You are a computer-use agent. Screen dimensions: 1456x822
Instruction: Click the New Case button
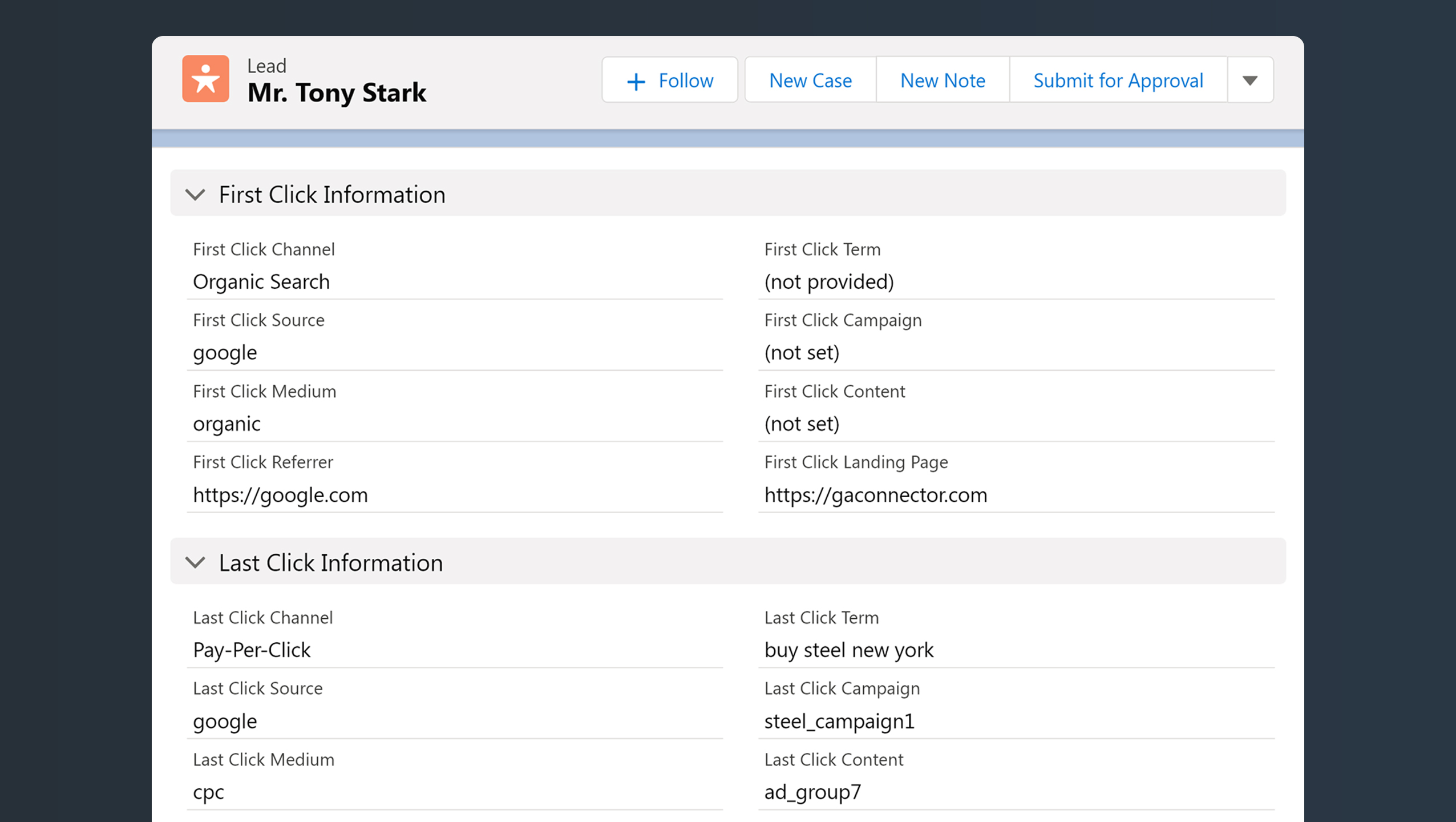click(x=810, y=80)
